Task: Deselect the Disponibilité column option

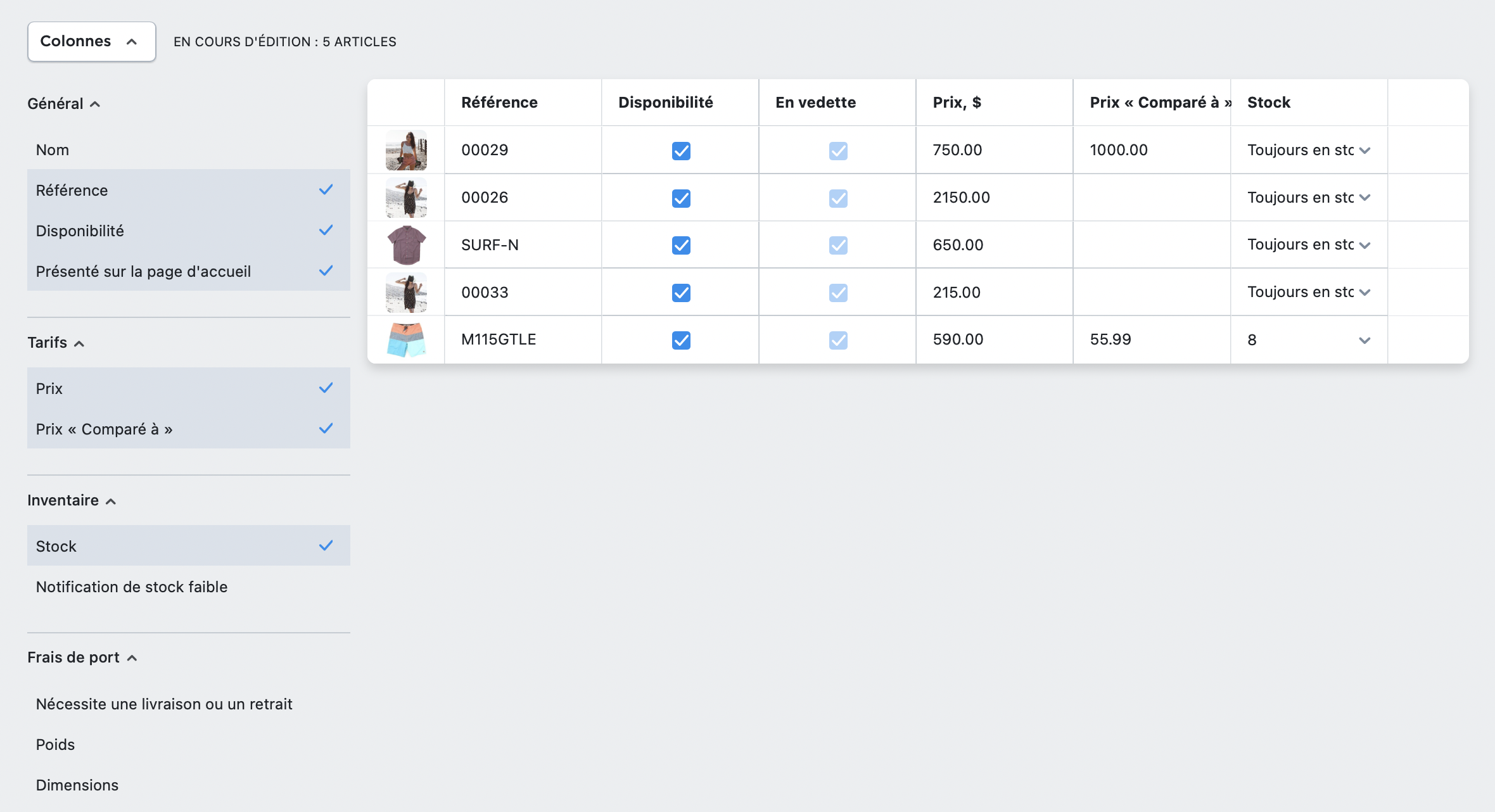Action: [x=188, y=231]
